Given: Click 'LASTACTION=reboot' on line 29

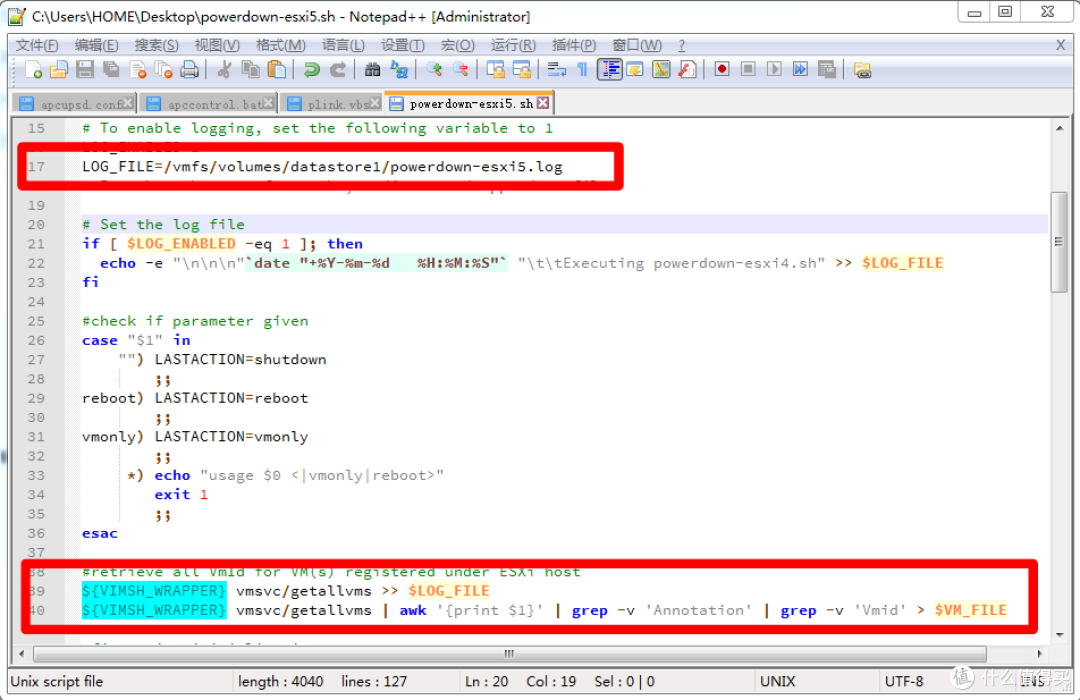Looking at the screenshot, I should pos(231,398).
